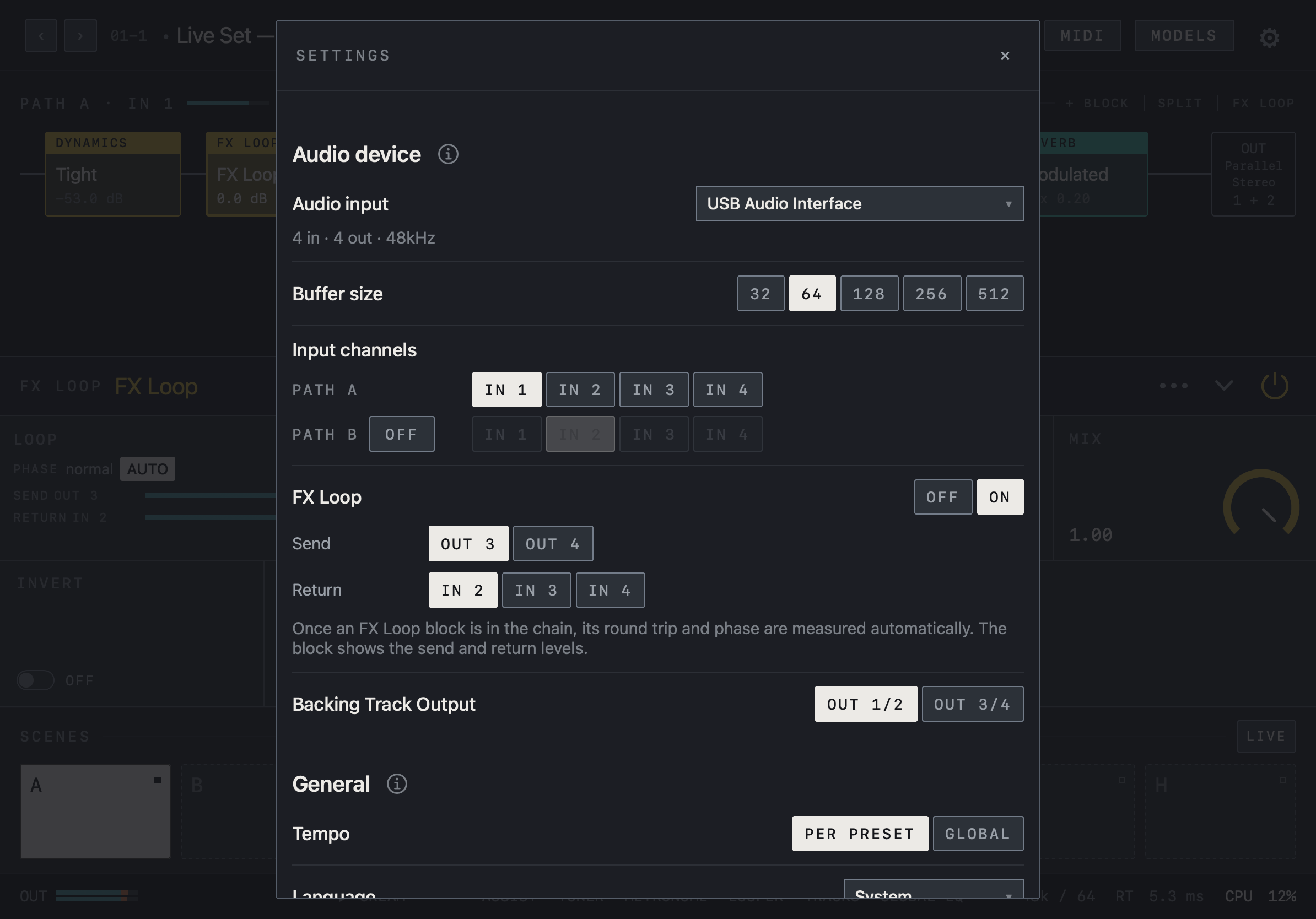
Task: Choose IN 3 as FX return
Action: tap(537, 590)
